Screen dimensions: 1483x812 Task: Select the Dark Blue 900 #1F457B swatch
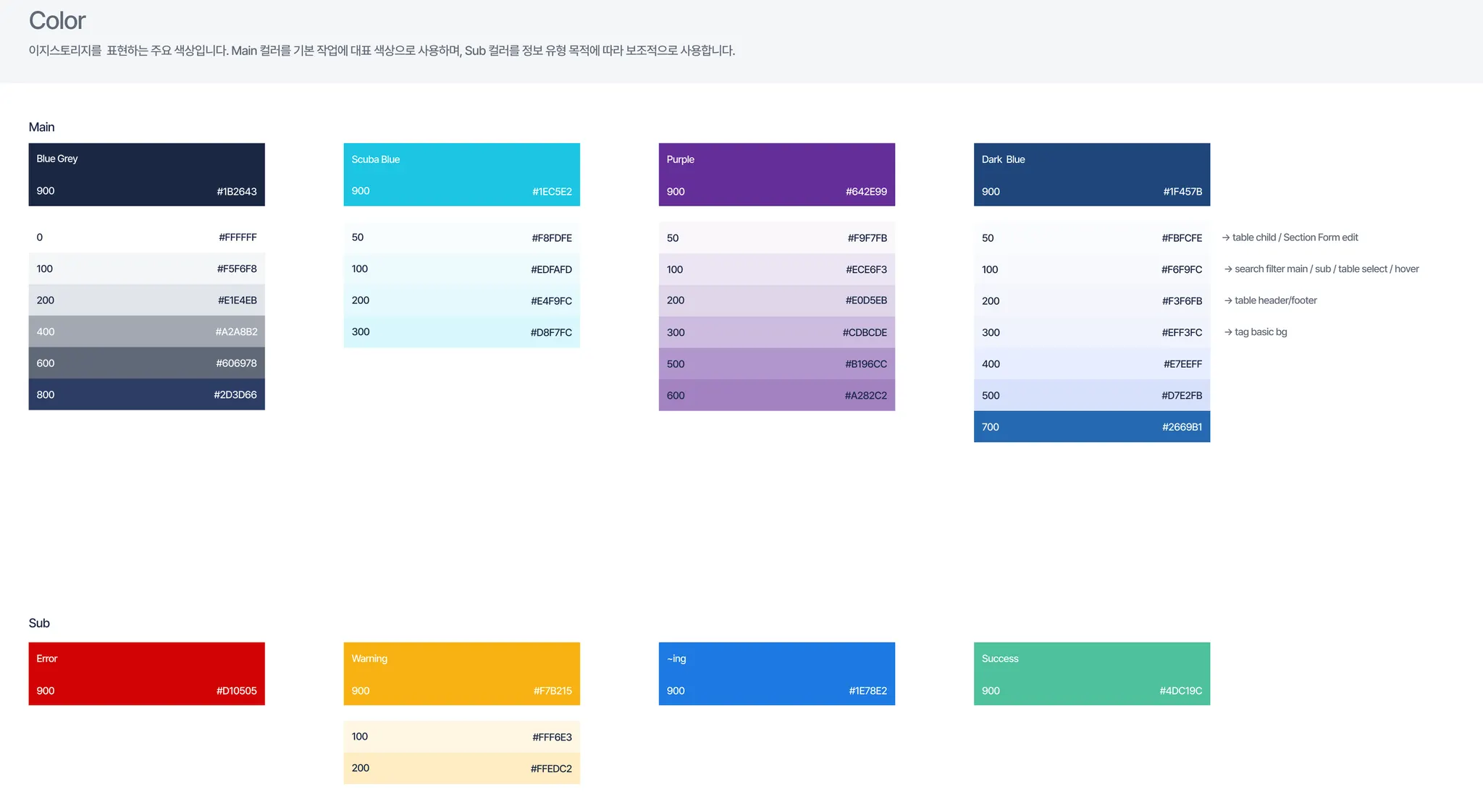[x=1091, y=174]
